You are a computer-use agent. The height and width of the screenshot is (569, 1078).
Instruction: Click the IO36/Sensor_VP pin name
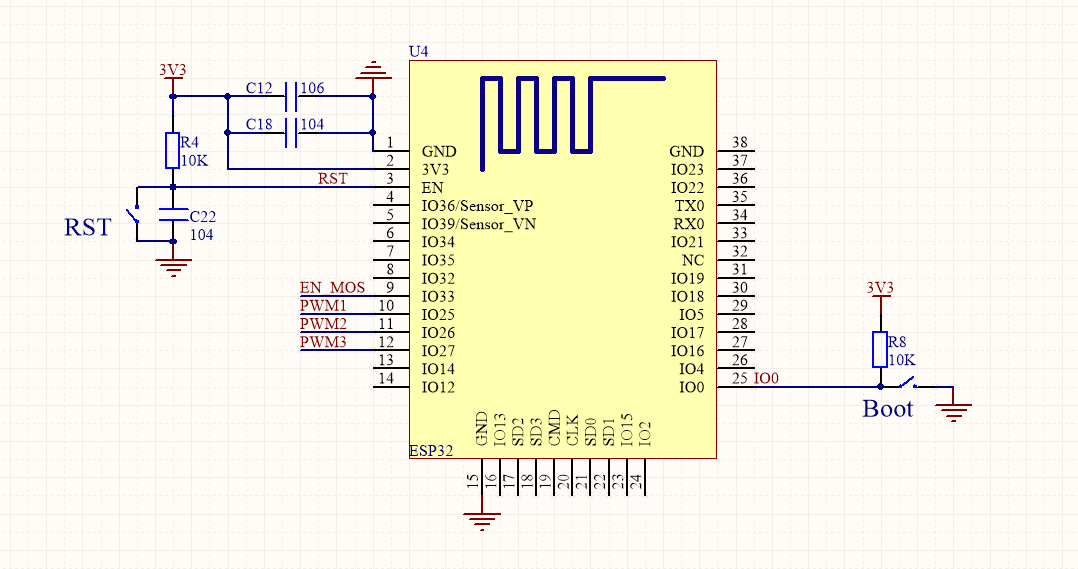477,205
